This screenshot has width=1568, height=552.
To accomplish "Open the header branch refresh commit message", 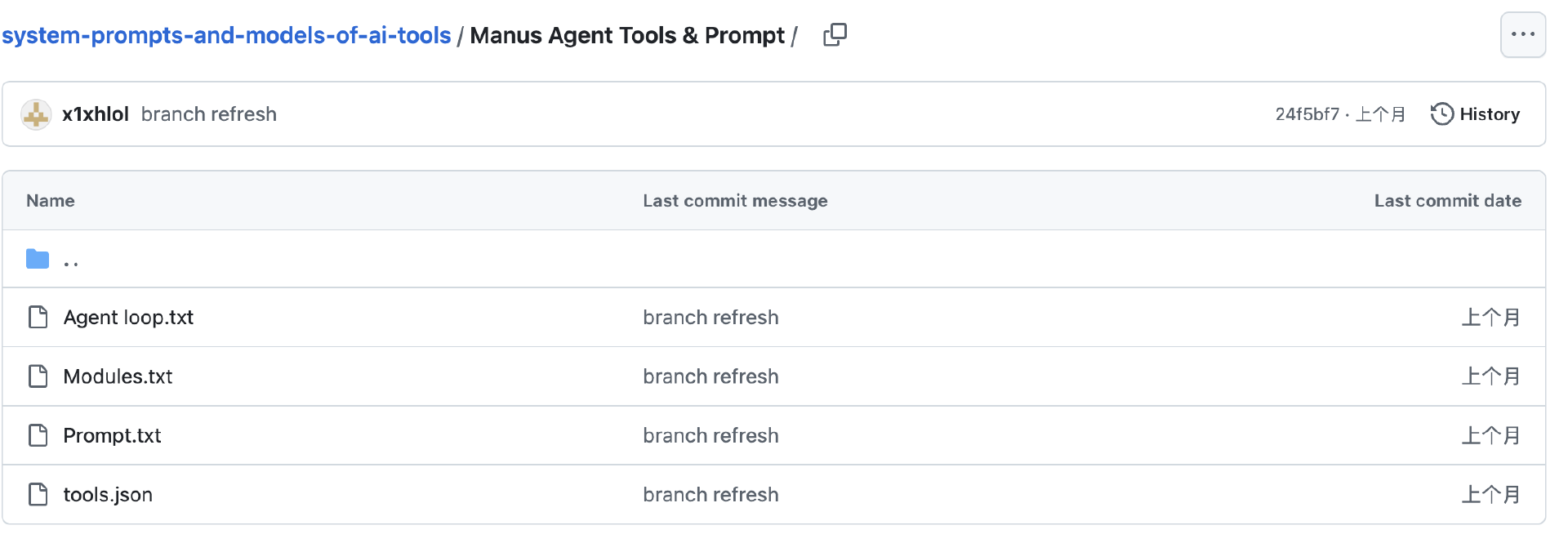I will pyautogui.click(x=208, y=114).
